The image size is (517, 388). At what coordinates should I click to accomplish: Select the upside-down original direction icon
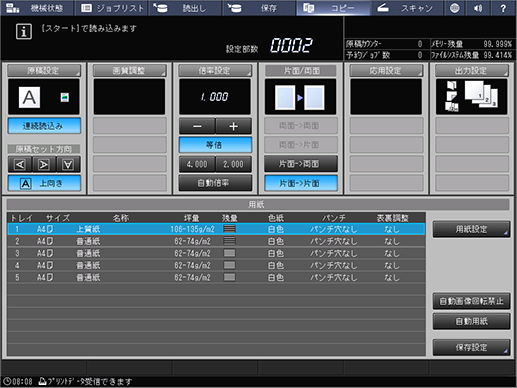coord(68,164)
